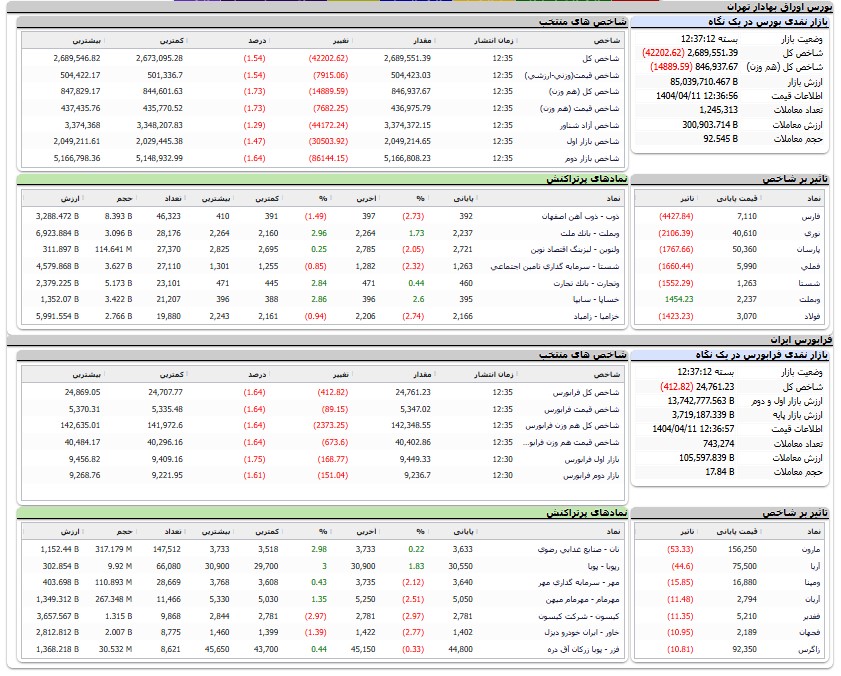
Task: Open the مارون symbol in Farabourse impact
Action: click(x=803, y=549)
